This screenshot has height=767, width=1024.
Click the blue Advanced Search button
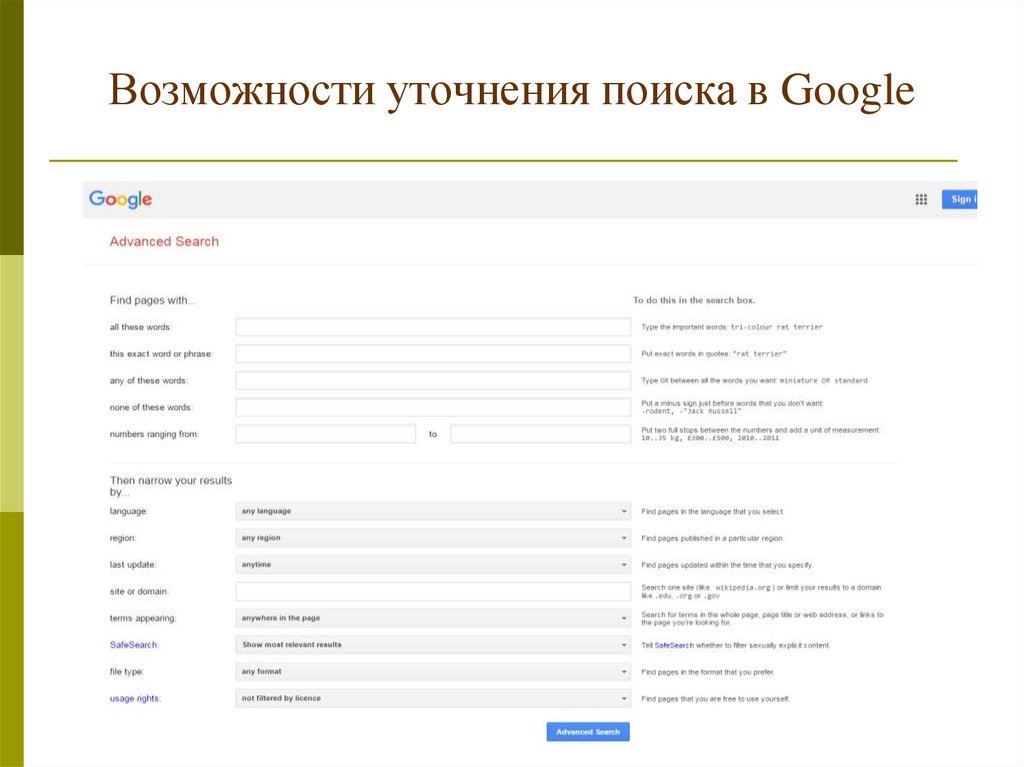588,732
